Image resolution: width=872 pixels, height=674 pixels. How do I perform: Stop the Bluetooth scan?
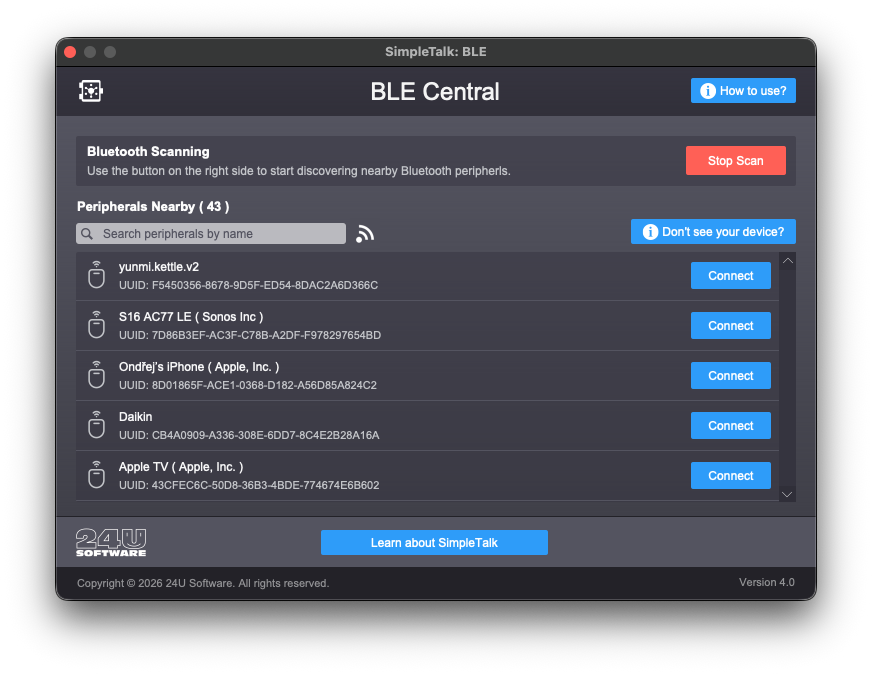click(735, 161)
